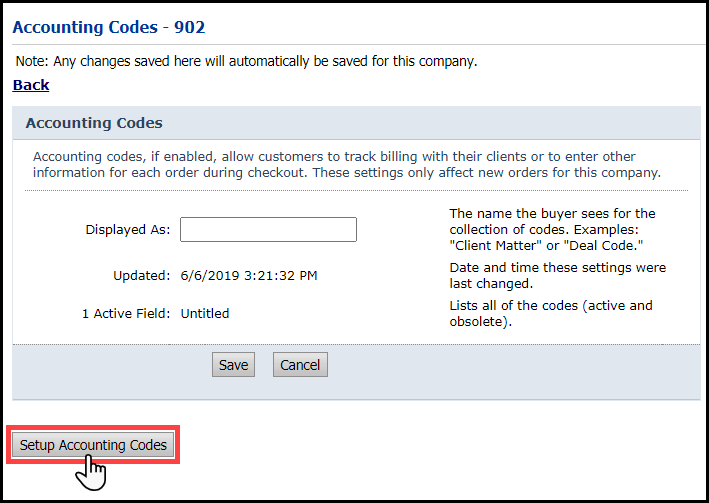This screenshot has width=709, height=503.
Task: Click the accounting codes description paragraph
Action: (347, 165)
